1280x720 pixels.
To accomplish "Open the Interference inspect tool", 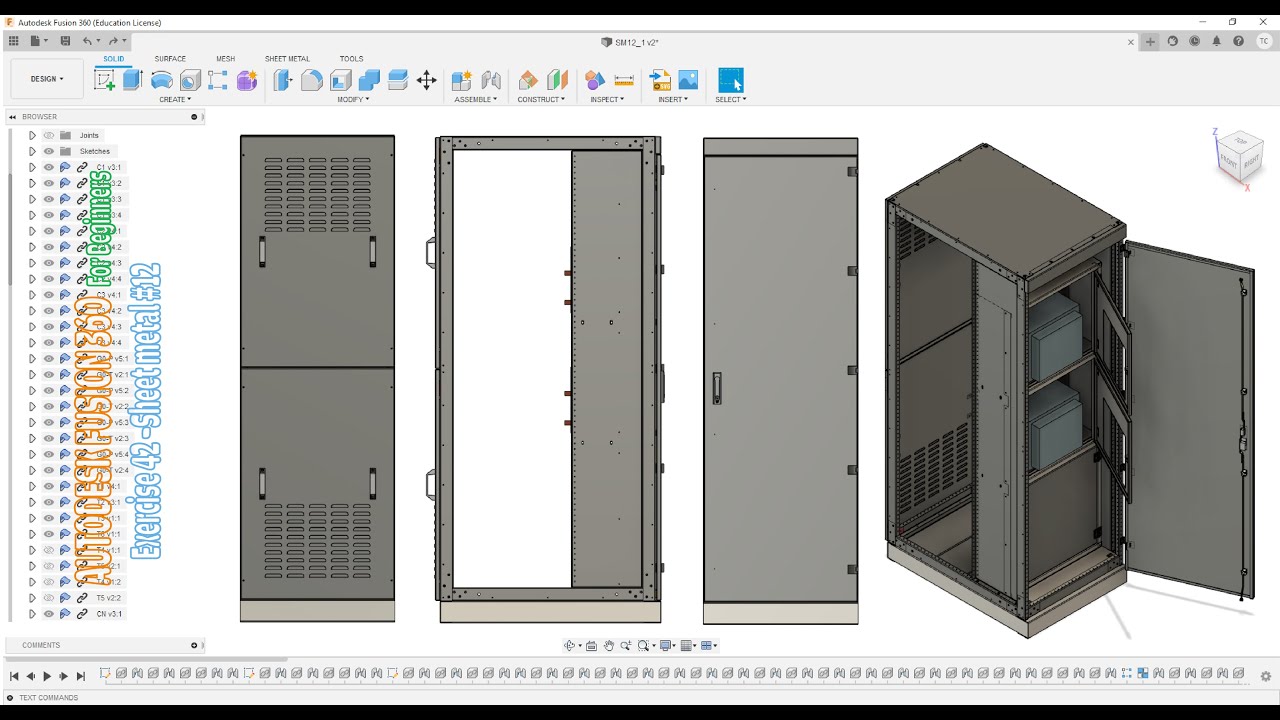I will point(595,80).
